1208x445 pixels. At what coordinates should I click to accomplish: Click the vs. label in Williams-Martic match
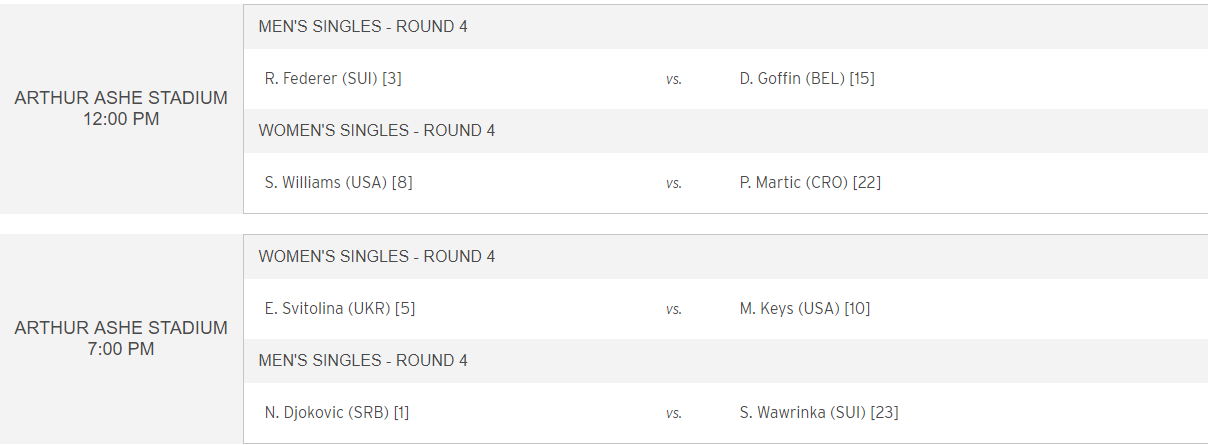[674, 183]
